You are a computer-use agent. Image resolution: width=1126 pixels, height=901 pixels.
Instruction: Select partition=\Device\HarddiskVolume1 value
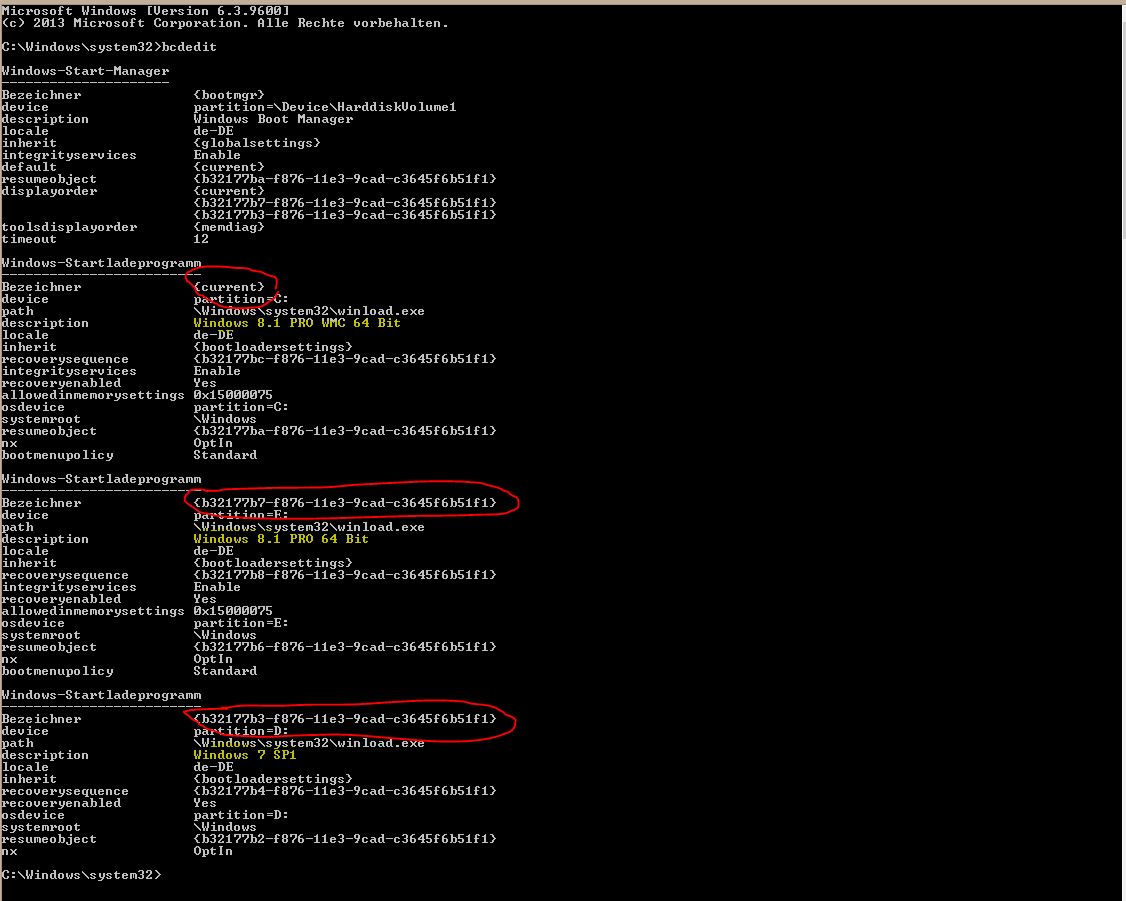[x=325, y=107]
